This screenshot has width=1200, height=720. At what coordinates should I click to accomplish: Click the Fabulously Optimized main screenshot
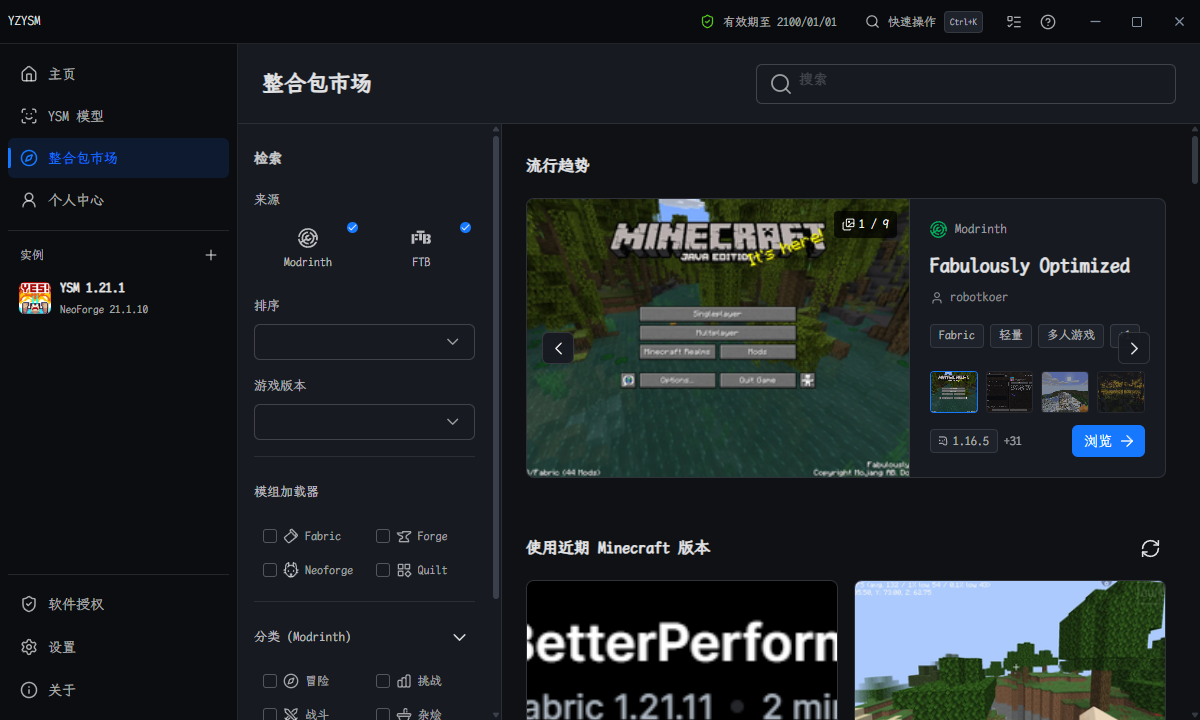(x=718, y=338)
